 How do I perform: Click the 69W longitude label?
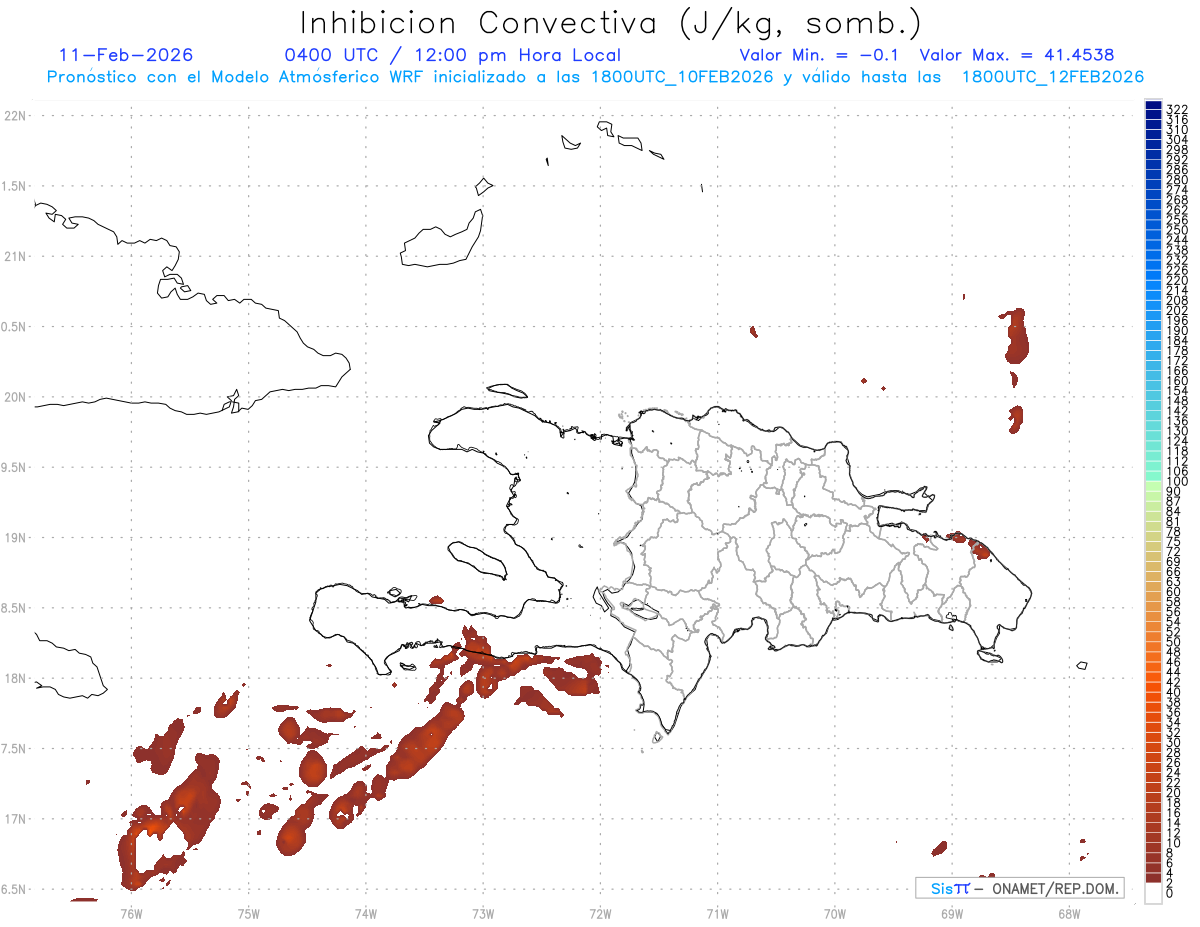pyautogui.click(x=952, y=913)
